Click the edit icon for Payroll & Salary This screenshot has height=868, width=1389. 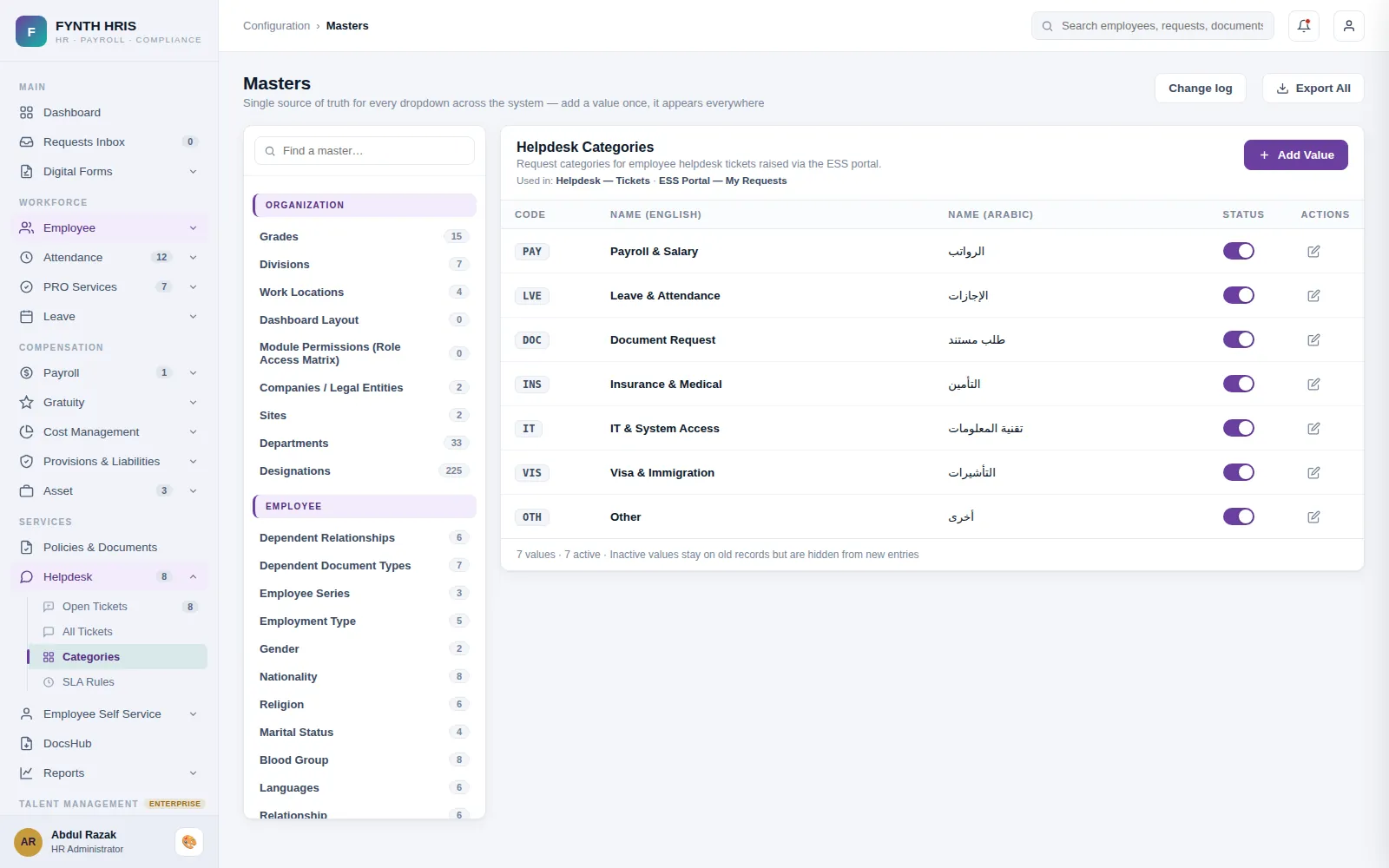pyautogui.click(x=1313, y=251)
